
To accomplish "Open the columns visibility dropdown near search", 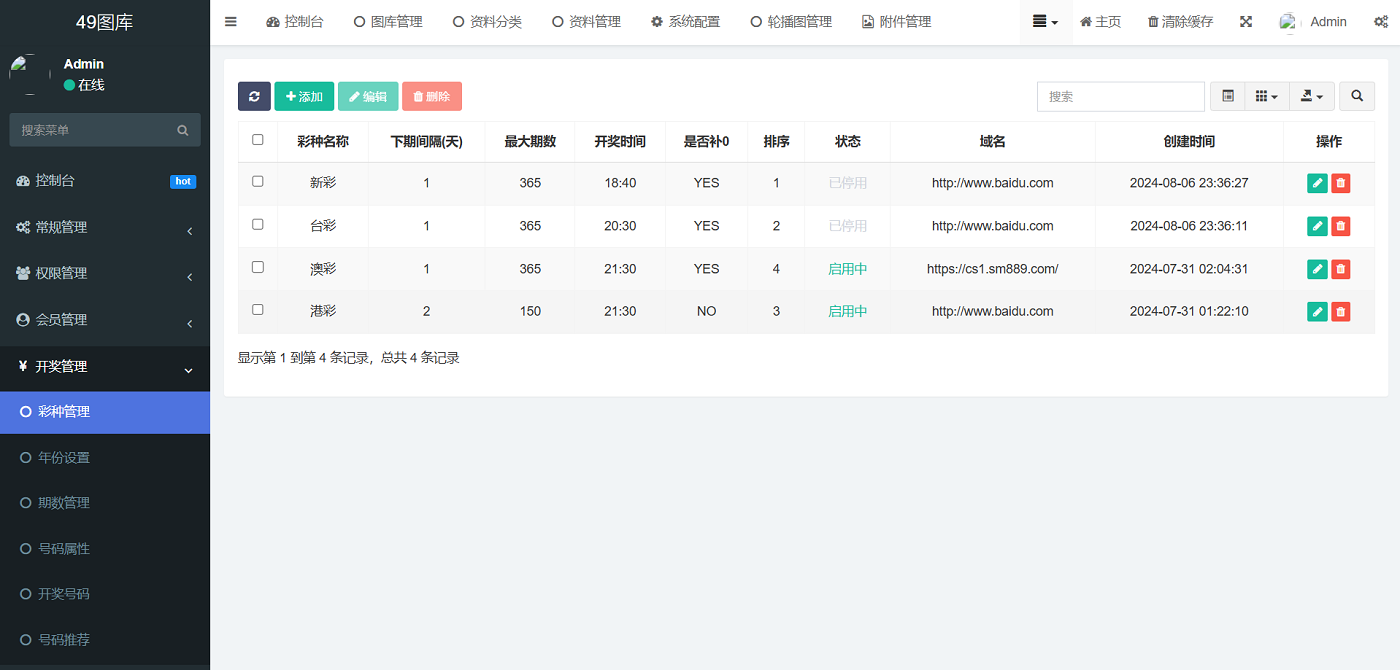I will point(1266,96).
